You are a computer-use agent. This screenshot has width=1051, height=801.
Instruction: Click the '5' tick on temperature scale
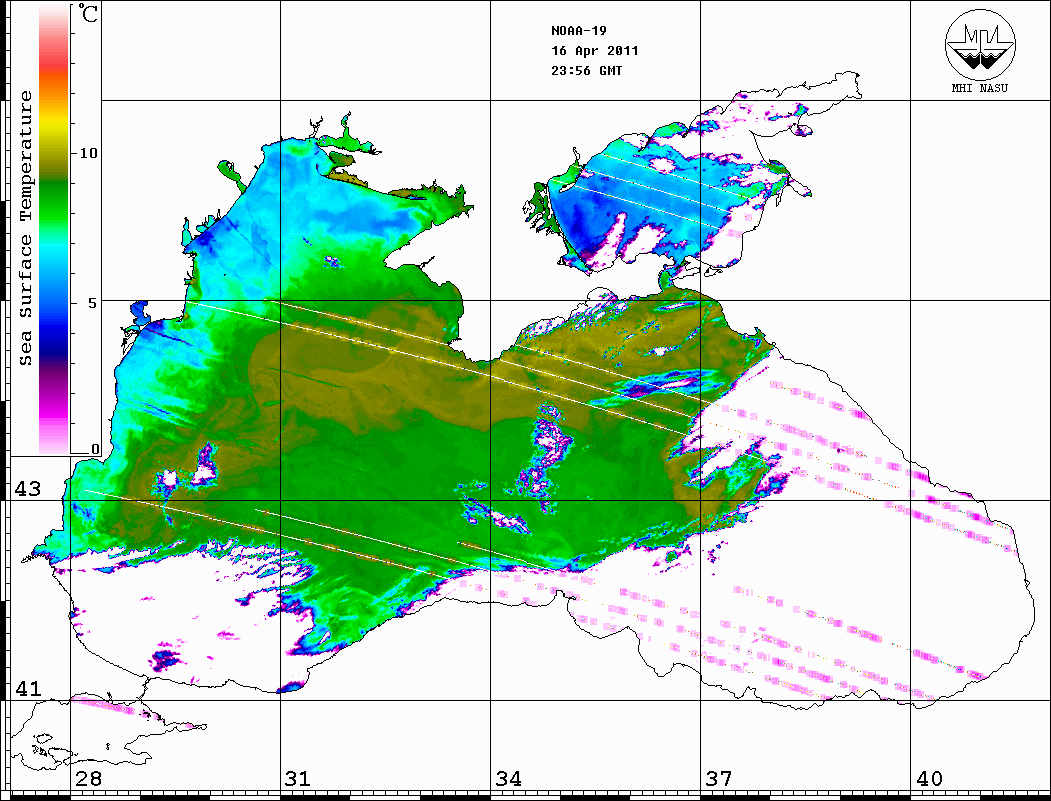click(x=92, y=303)
